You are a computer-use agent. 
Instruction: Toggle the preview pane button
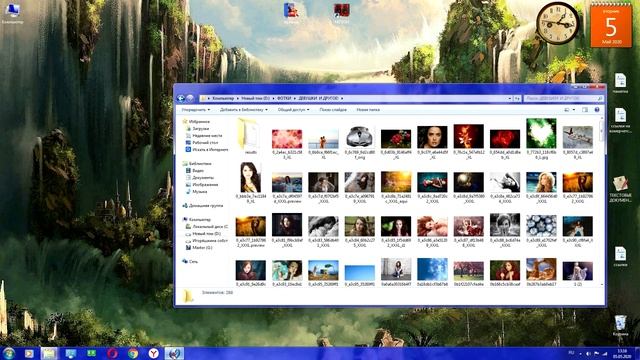pos(585,110)
